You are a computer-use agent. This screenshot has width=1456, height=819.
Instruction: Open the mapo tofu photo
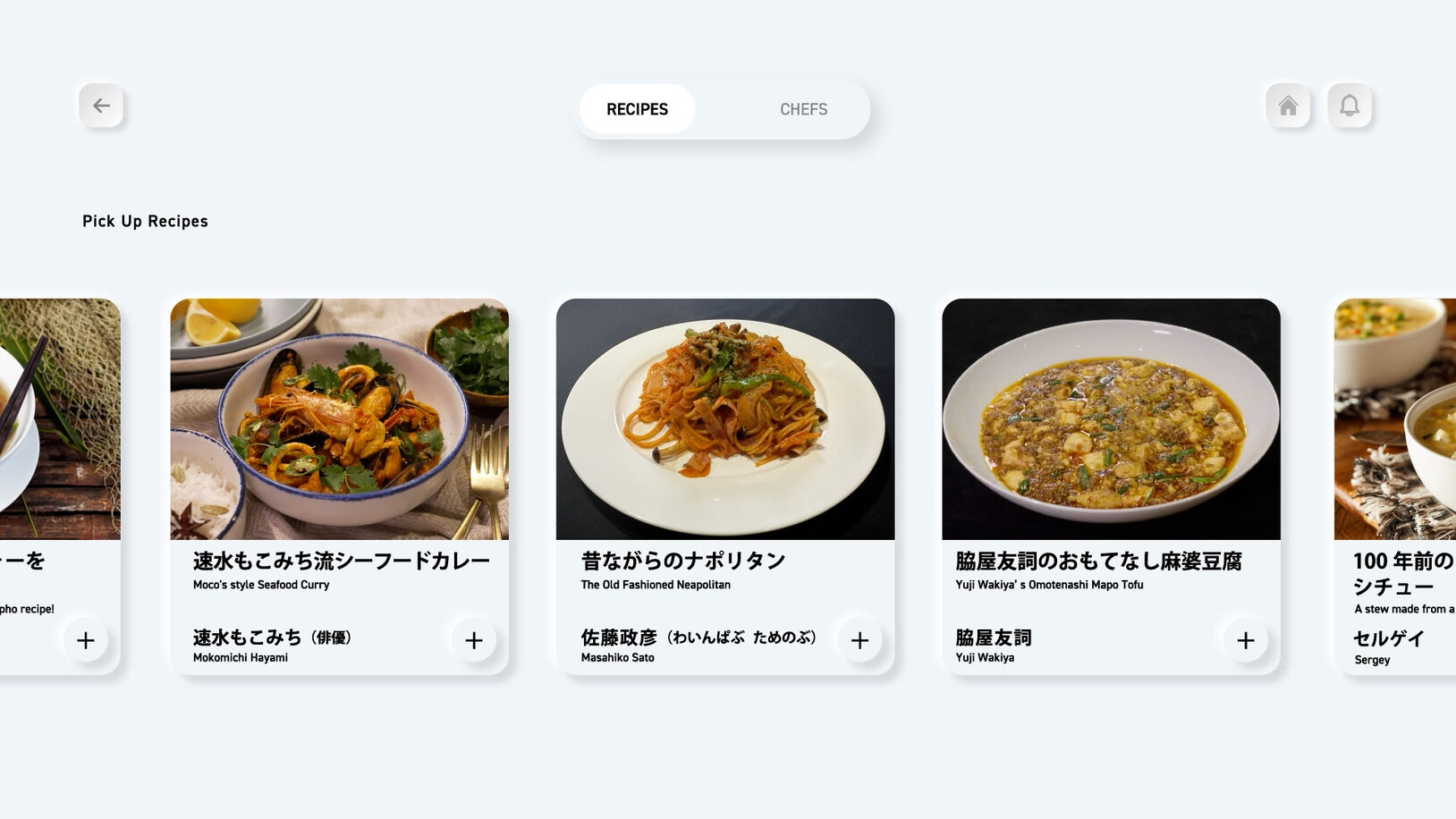click(x=1111, y=419)
